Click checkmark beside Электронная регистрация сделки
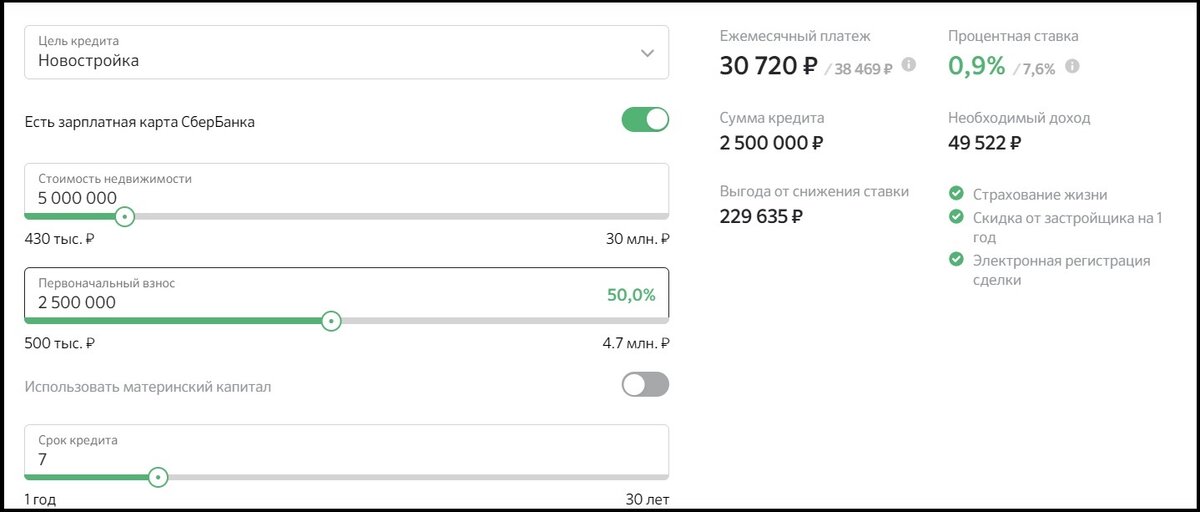Image resolution: width=1200 pixels, height=512 pixels. [956, 260]
